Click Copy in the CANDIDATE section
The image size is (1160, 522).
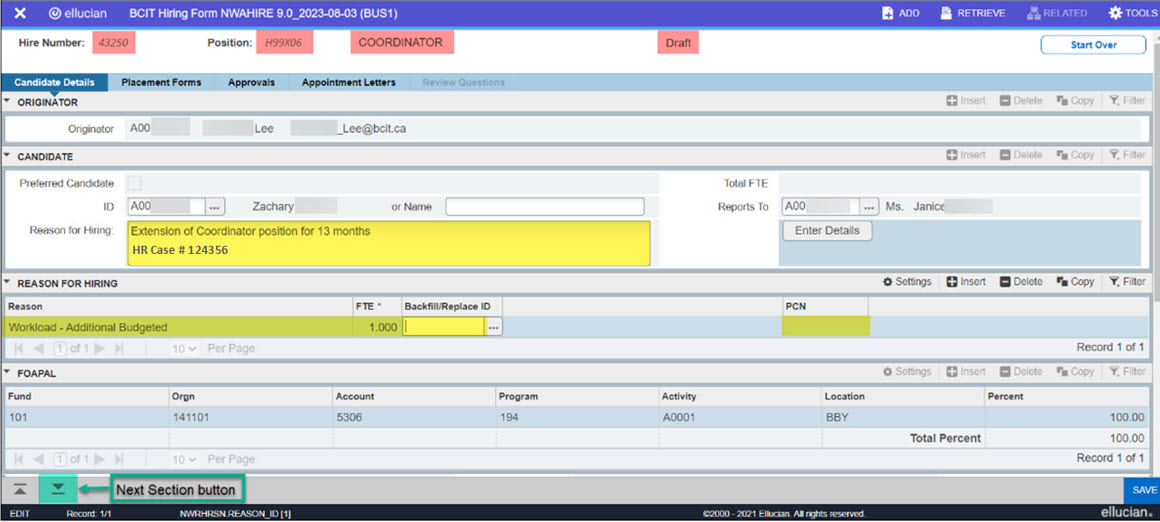(1075, 155)
